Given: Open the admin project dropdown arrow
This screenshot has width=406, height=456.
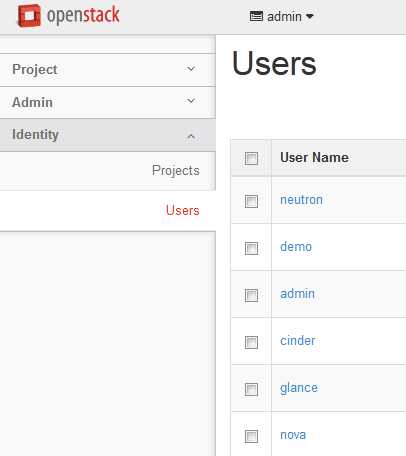Looking at the screenshot, I should [x=310, y=16].
